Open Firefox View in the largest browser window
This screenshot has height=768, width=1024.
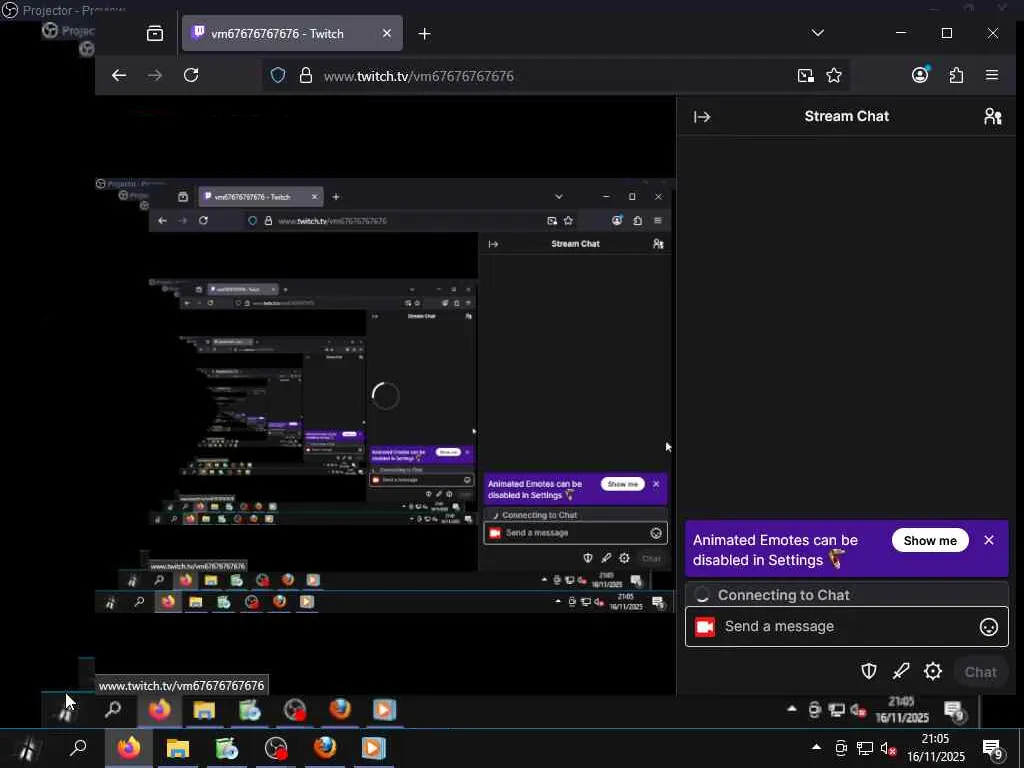coord(155,33)
